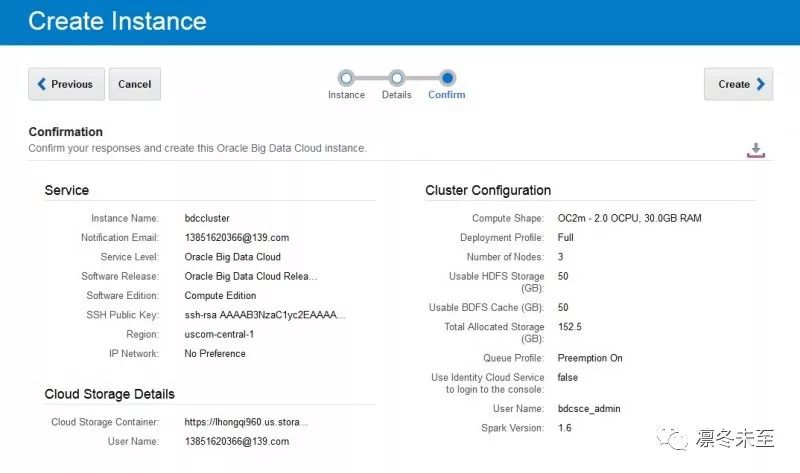Click the bdcsce_admin user name
Image resolution: width=800 pixels, height=473 pixels.
point(589,409)
